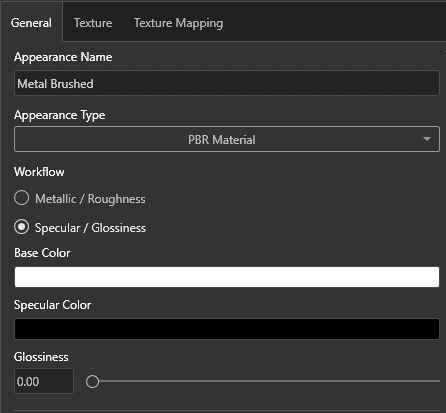
Task: Click the Workflow section label
Action: (x=39, y=172)
